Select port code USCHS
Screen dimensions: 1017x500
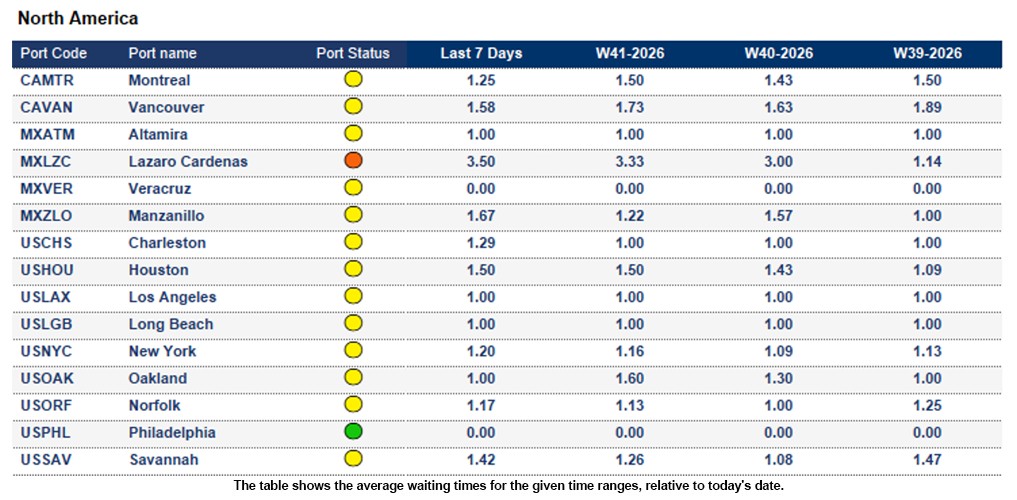46,243
